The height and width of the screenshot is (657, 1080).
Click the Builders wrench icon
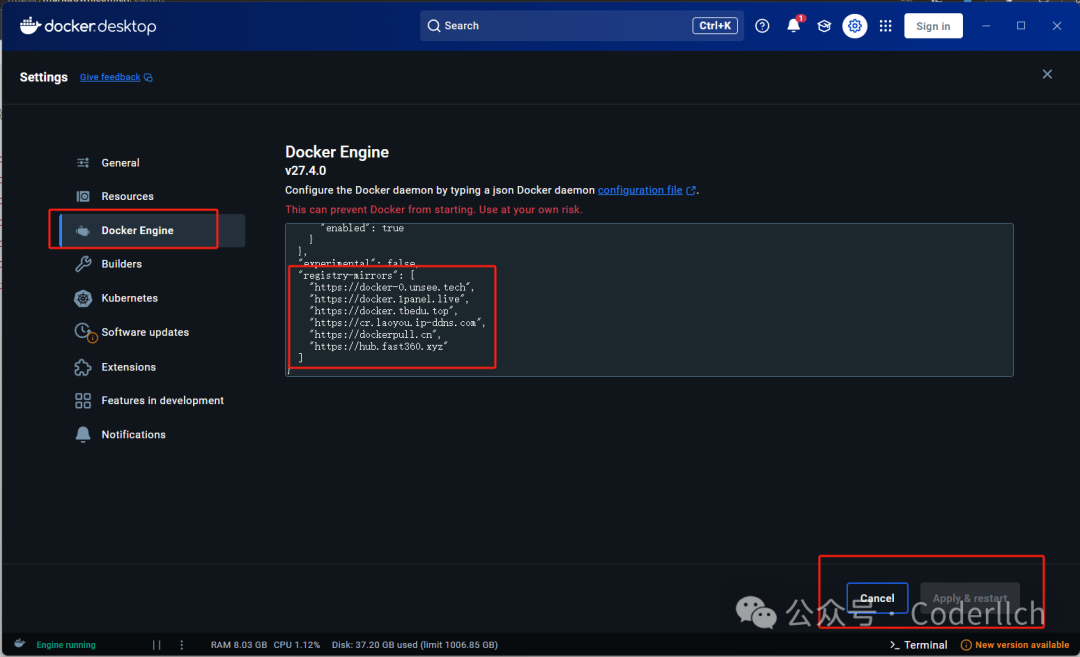(83, 264)
